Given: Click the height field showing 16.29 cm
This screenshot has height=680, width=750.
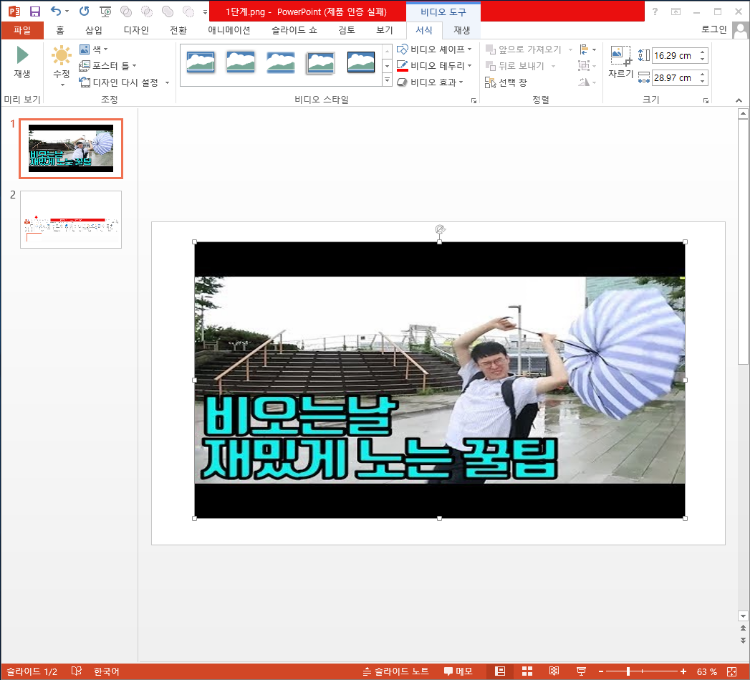Looking at the screenshot, I should (x=674, y=55).
